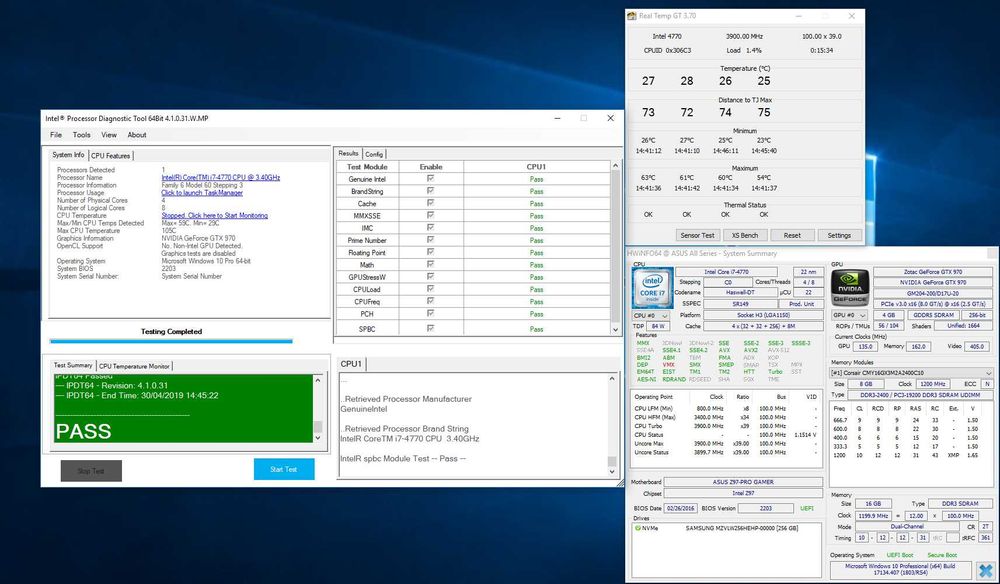
Task: Click the ASUS Z97-PRO GAMER motherboard field
Action: (743, 482)
